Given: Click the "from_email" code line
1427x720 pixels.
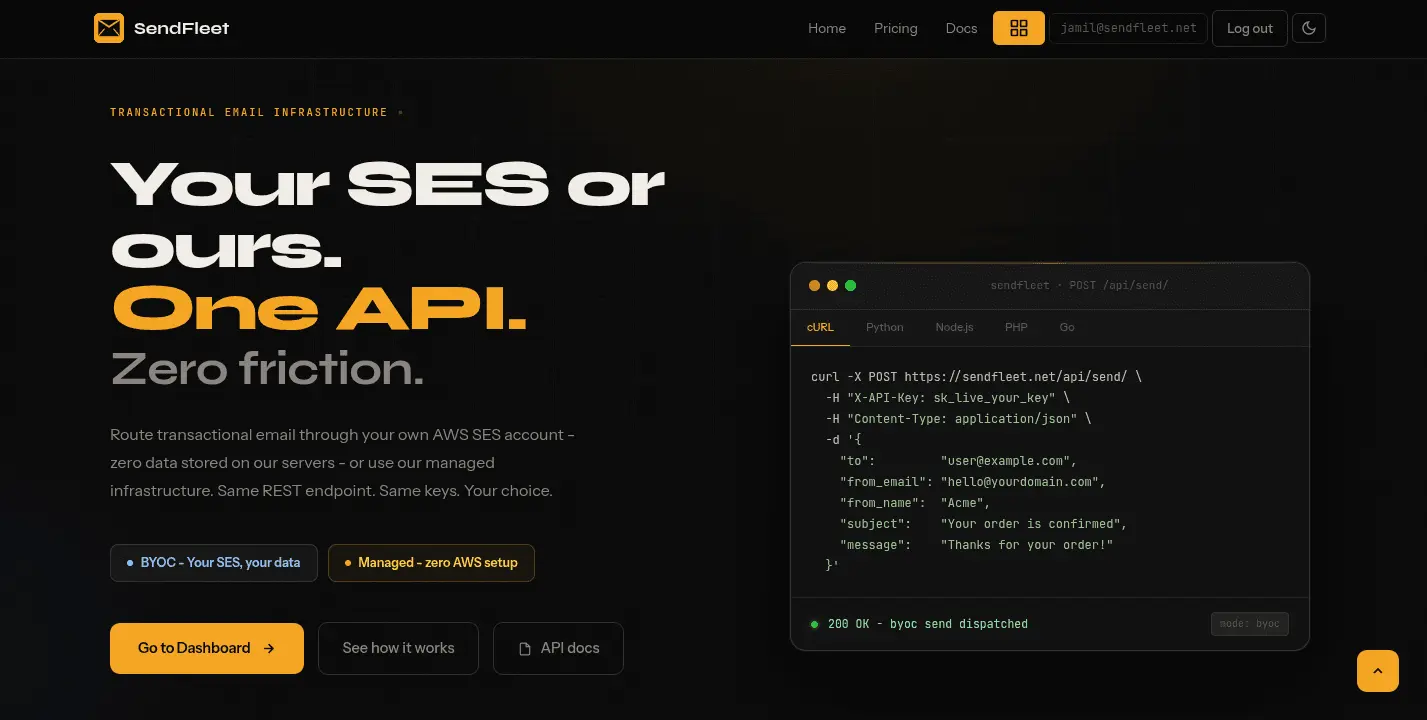Looking at the screenshot, I should pos(972,482).
